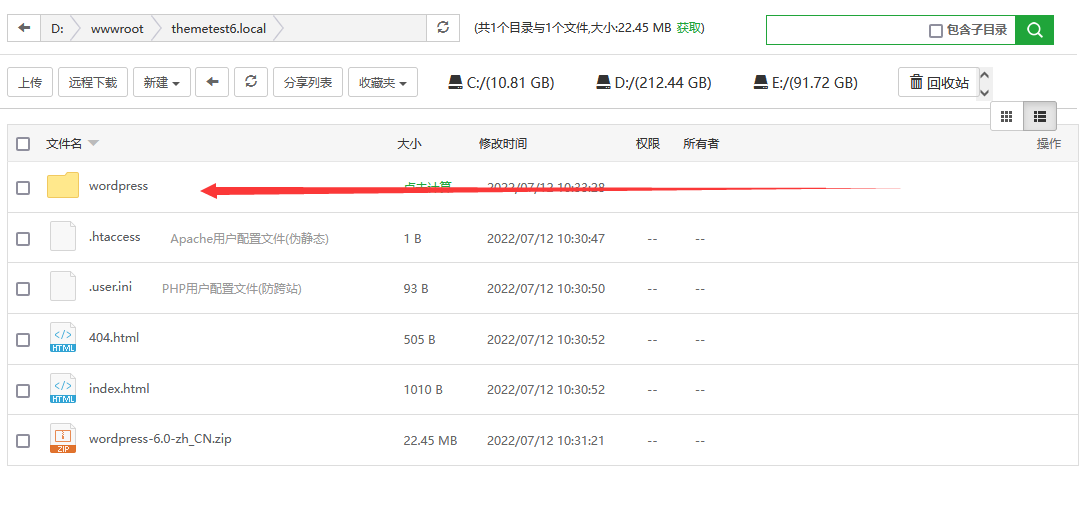
Task: Click the 获取 link to get size
Action: pos(689,29)
